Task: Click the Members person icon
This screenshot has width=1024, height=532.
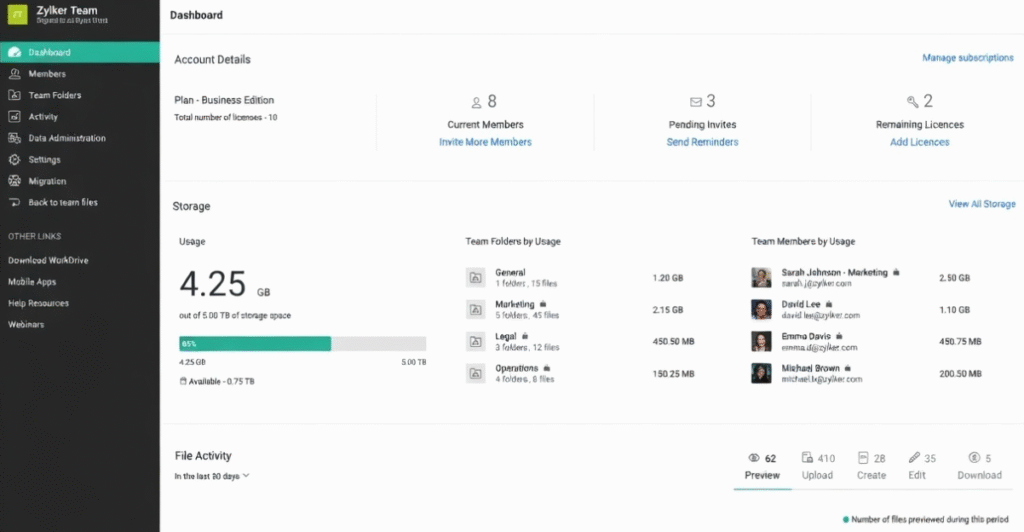Action: tap(14, 74)
